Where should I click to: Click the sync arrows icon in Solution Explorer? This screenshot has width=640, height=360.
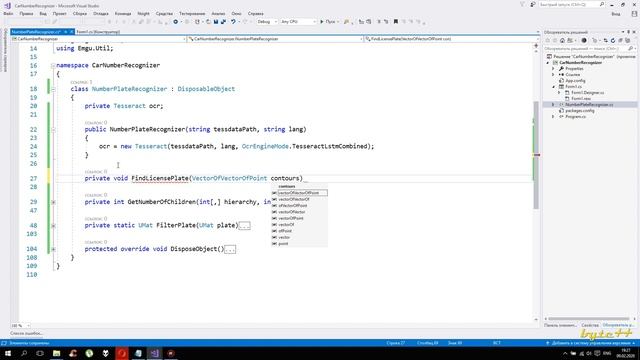[x=605, y=40]
